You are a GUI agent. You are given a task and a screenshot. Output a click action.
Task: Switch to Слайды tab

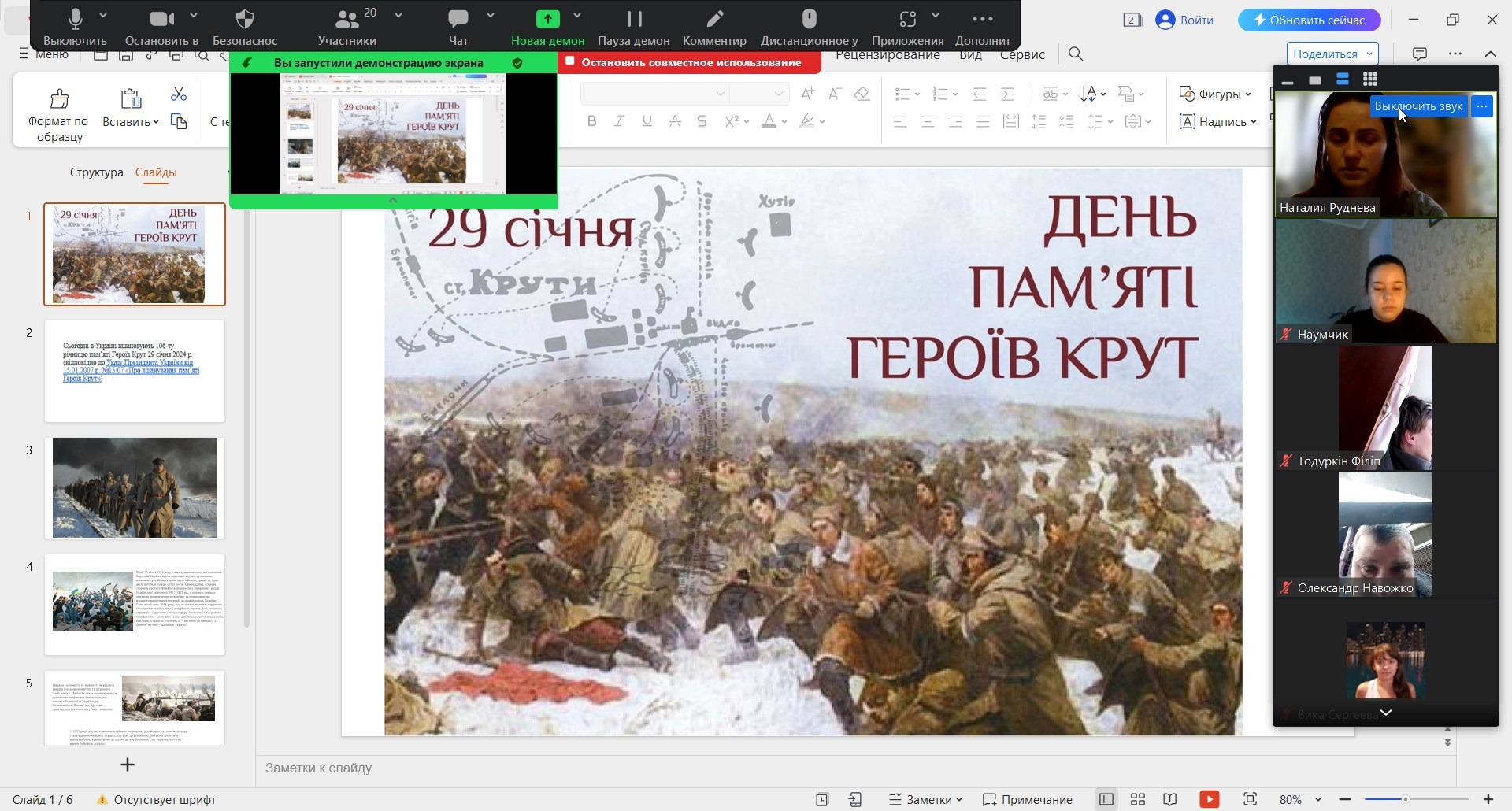(x=156, y=172)
